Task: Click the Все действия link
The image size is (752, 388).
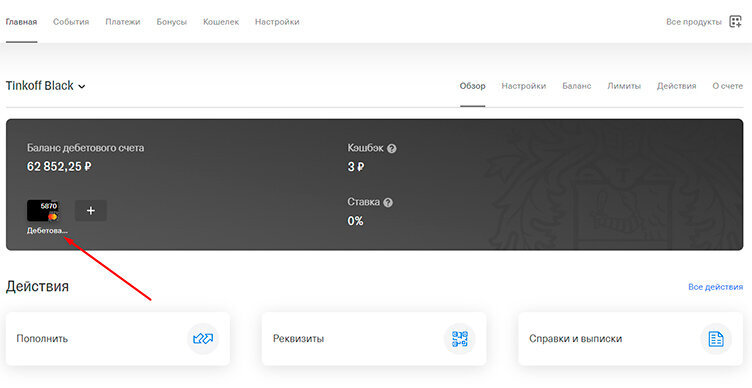Action: coord(716,287)
